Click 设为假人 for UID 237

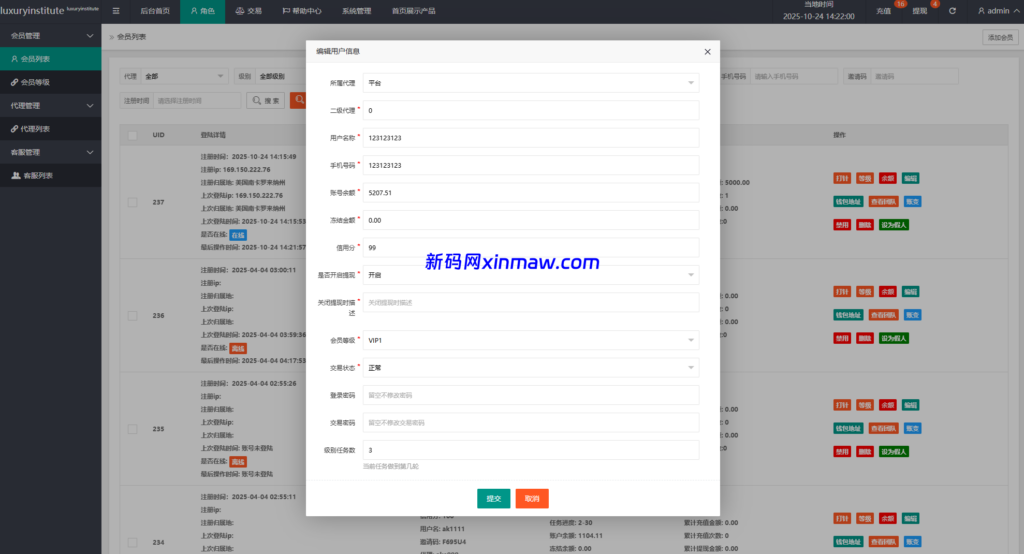click(x=894, y=225)
